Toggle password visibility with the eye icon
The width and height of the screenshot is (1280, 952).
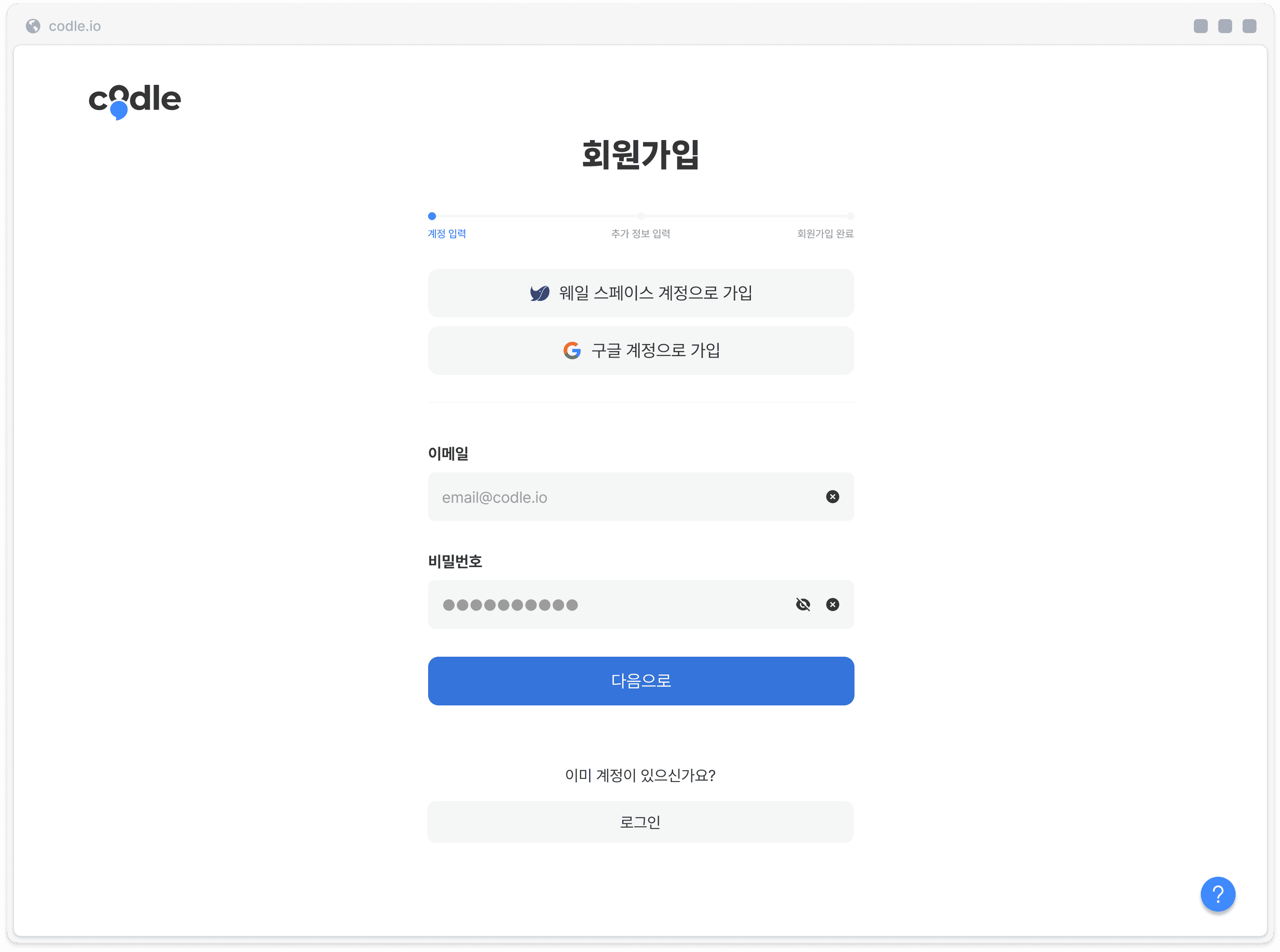click(803, 605)
